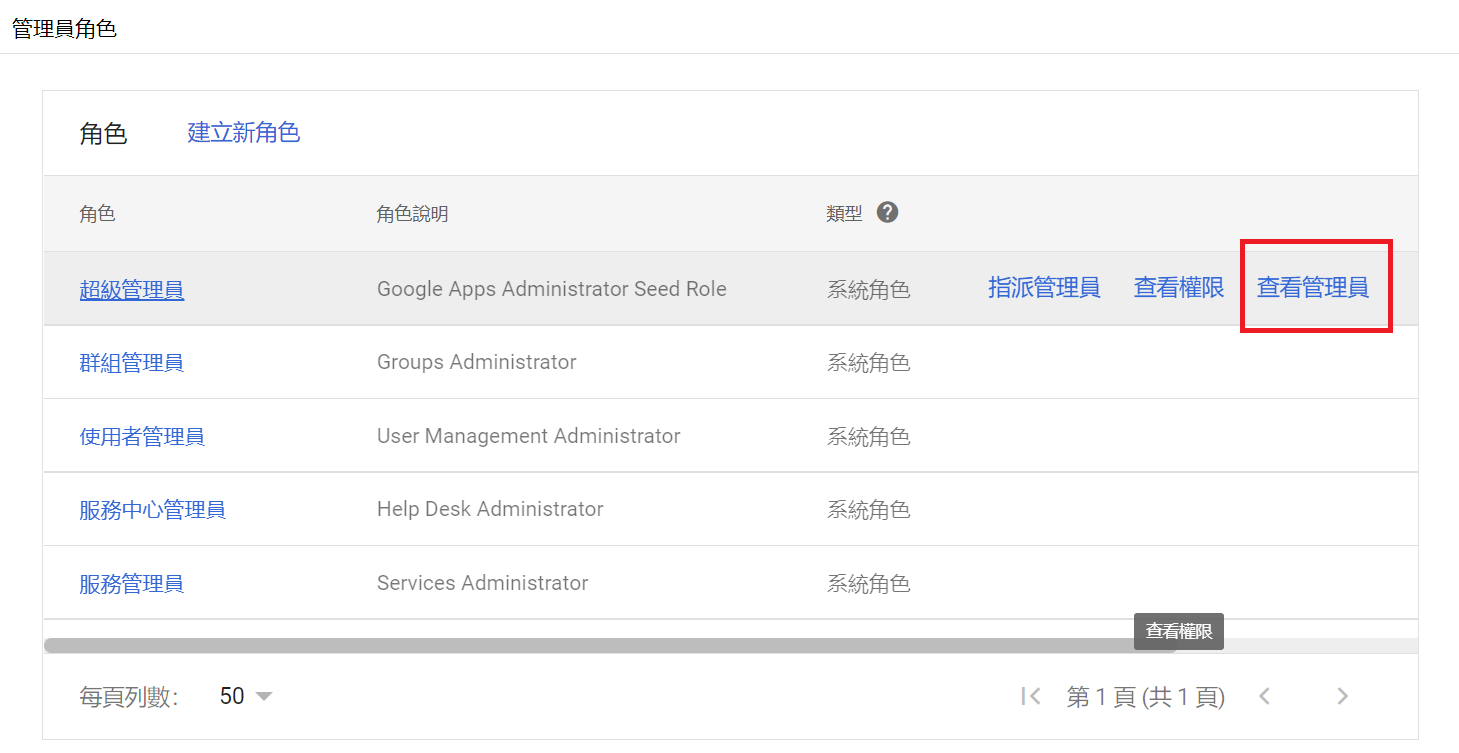Select the Help Desk Administrator description cell

(x=490, y=509)
